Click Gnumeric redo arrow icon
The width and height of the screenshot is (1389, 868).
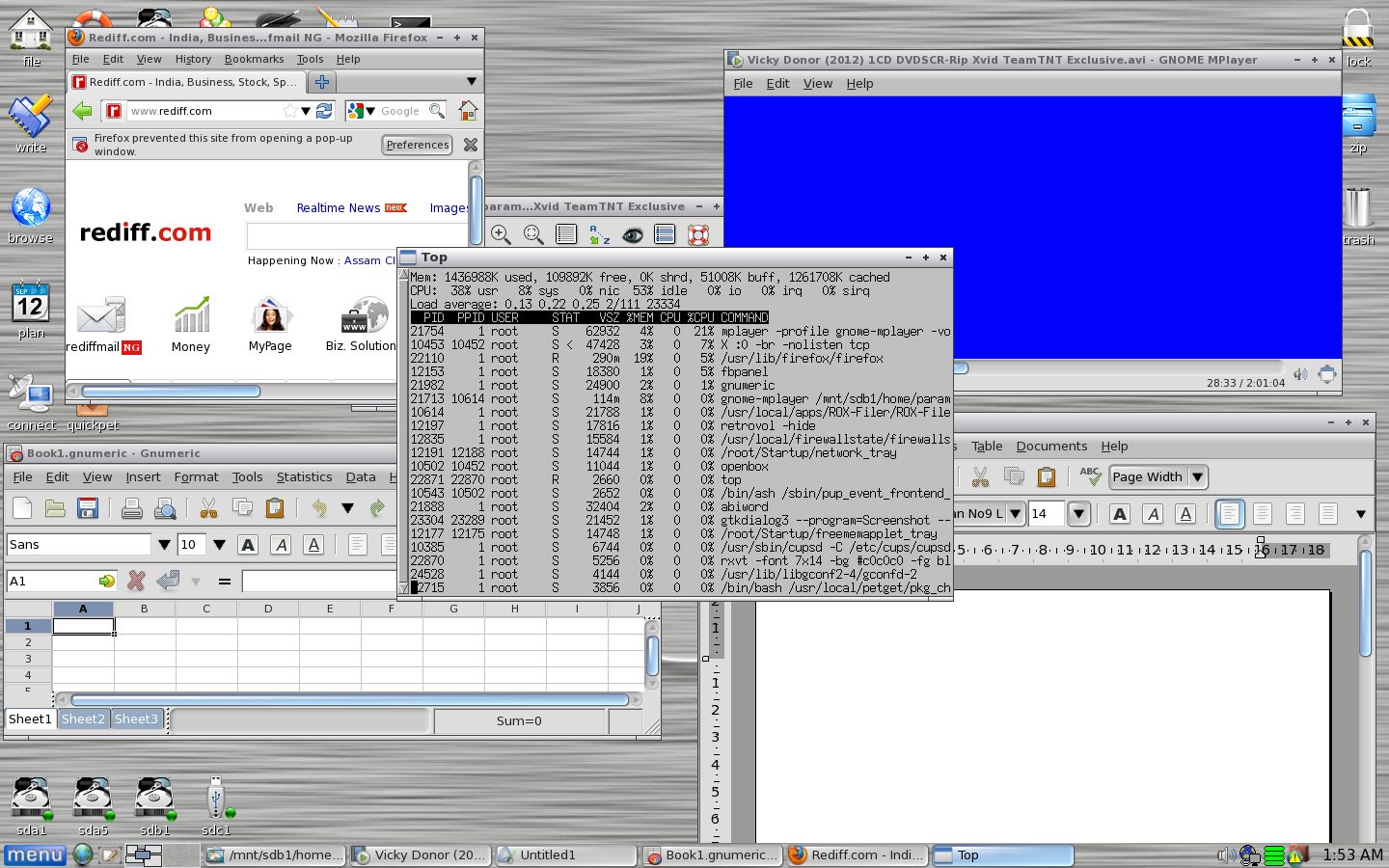377,508
